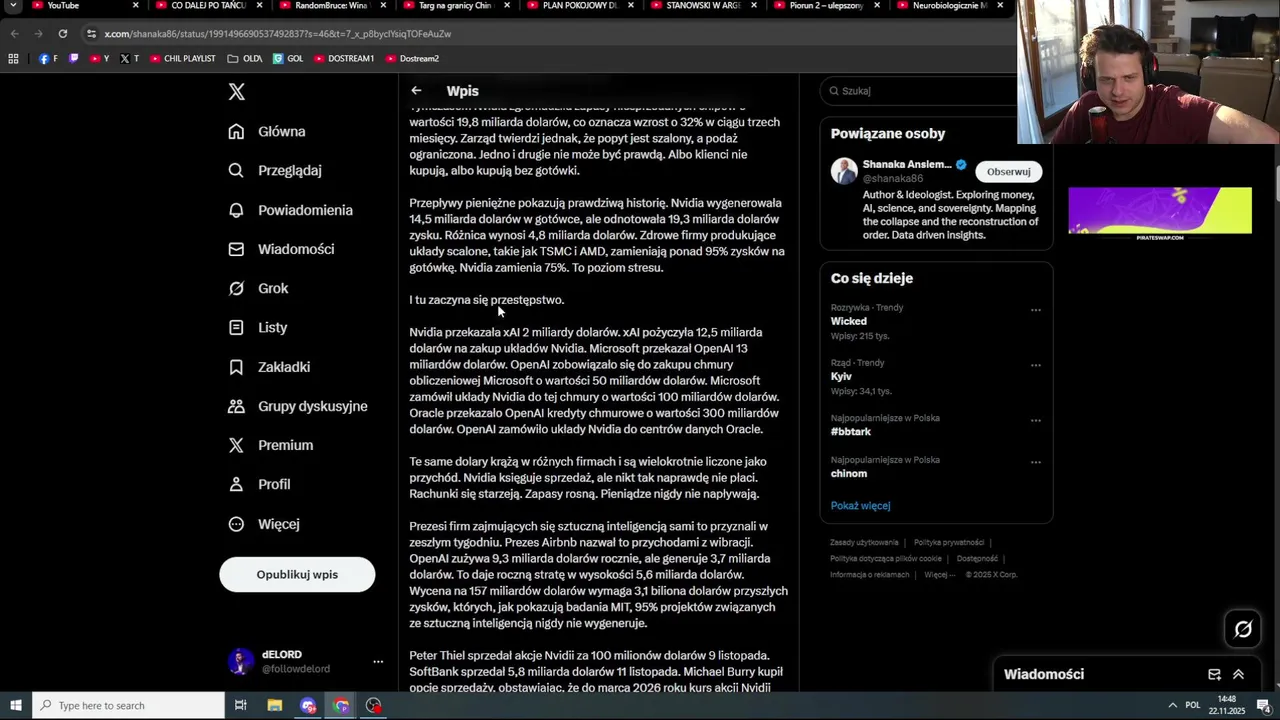
Task: Click the X logo in sidebar
Action: click(x=236, y=92)
